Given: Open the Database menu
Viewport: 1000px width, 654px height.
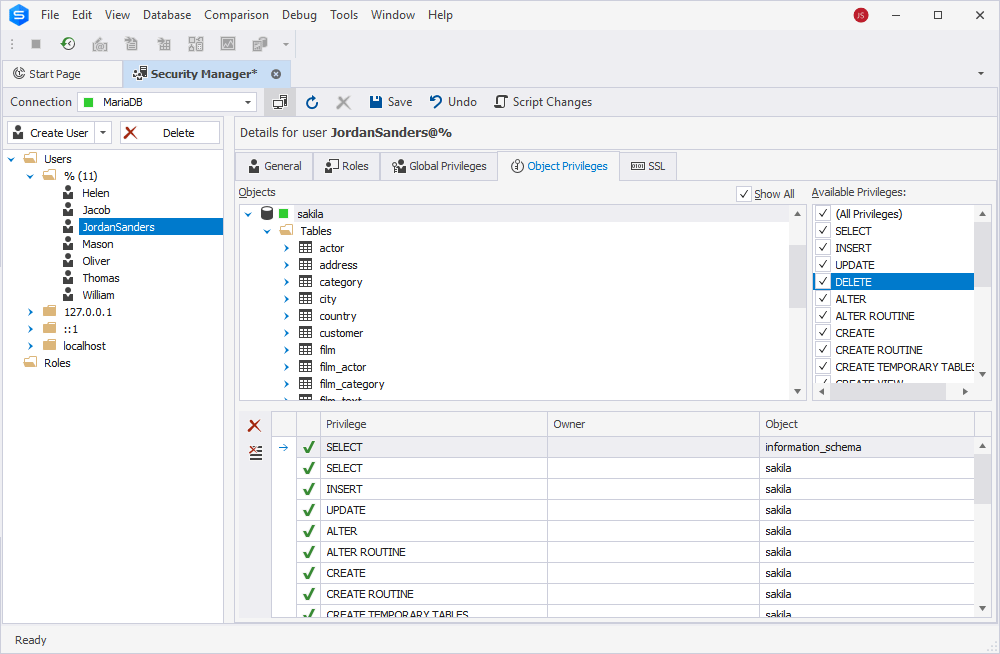Looking at the screenshot, I should tap(166, 14).
